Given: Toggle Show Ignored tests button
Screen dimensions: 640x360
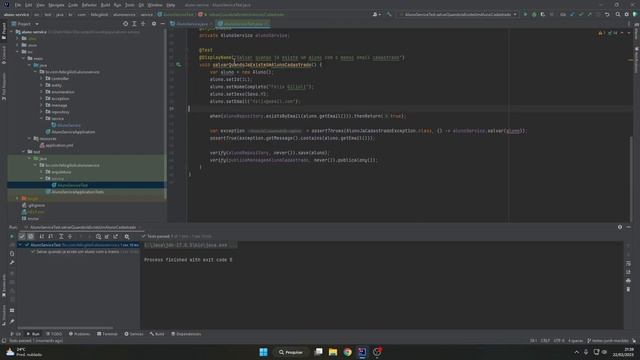Looking at the screenshot, I should tap(31, 236).
